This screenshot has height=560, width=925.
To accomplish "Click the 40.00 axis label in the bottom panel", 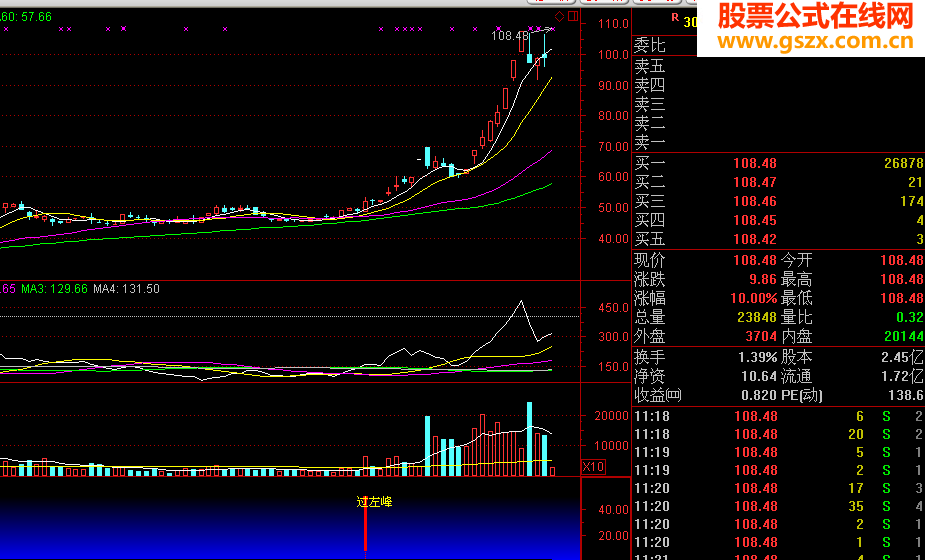I will tap(614, 509).
